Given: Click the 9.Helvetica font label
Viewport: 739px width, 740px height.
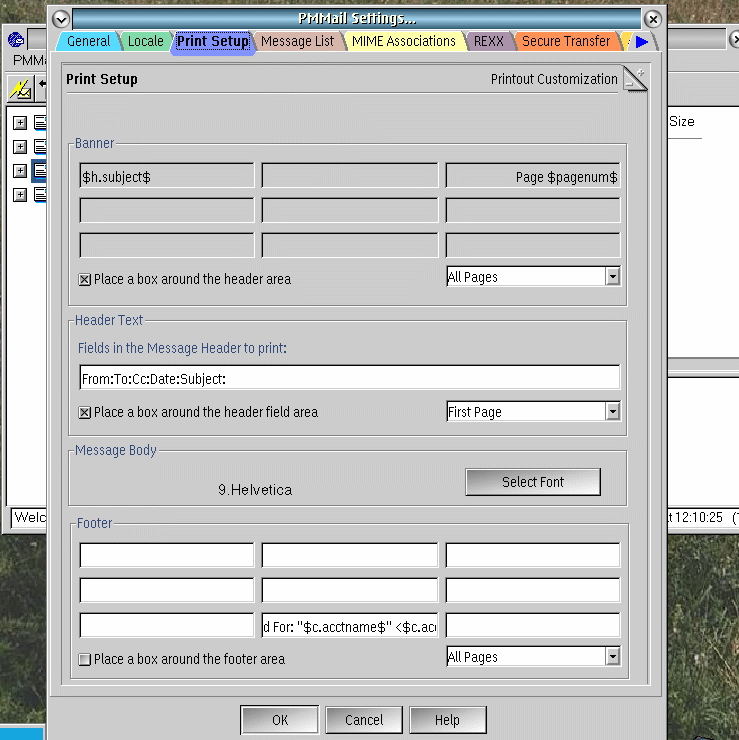Looking at the screenshot, I should pyautogui.click(x=255, y=490).
